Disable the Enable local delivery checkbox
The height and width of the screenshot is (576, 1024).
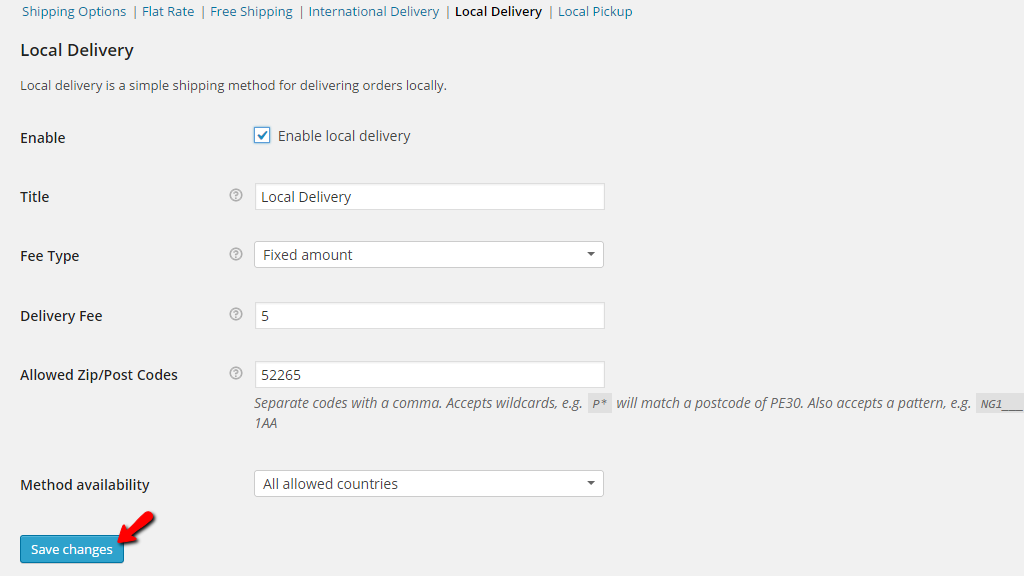click(x=261, y=134)
